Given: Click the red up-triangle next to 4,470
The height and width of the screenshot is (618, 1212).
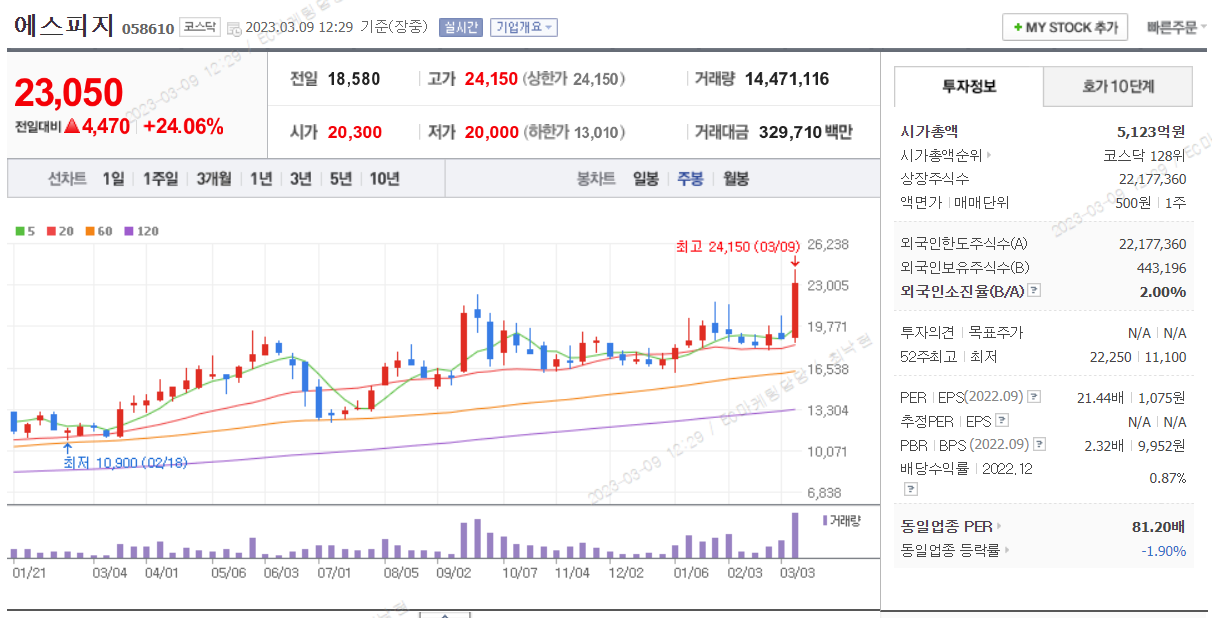Looking at the screenshot, I should pyautogui.click(x=72, y=127).
